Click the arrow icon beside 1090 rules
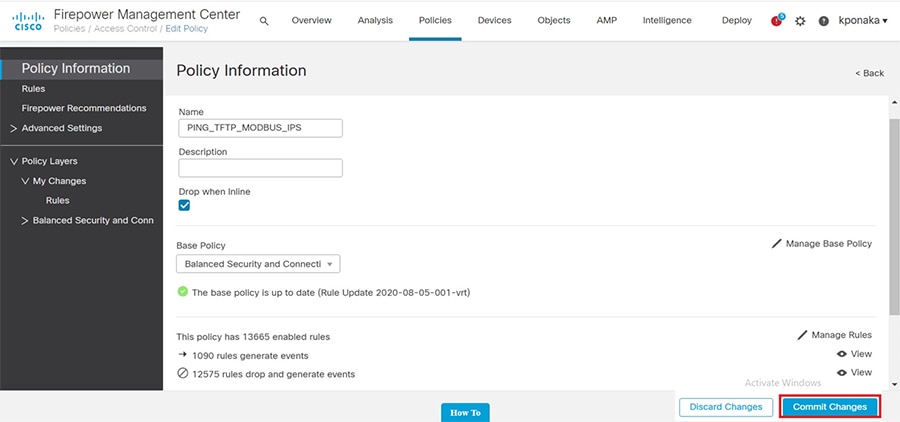 click(183, 355)
